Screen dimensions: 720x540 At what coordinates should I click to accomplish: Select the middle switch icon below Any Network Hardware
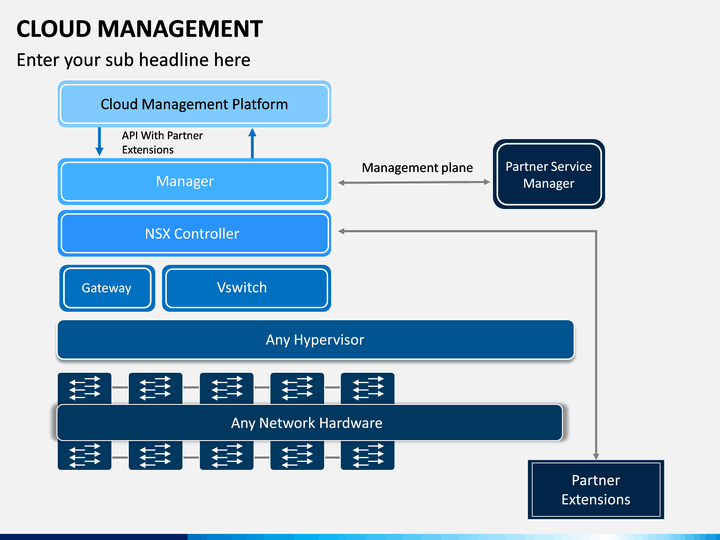[226, 455]
